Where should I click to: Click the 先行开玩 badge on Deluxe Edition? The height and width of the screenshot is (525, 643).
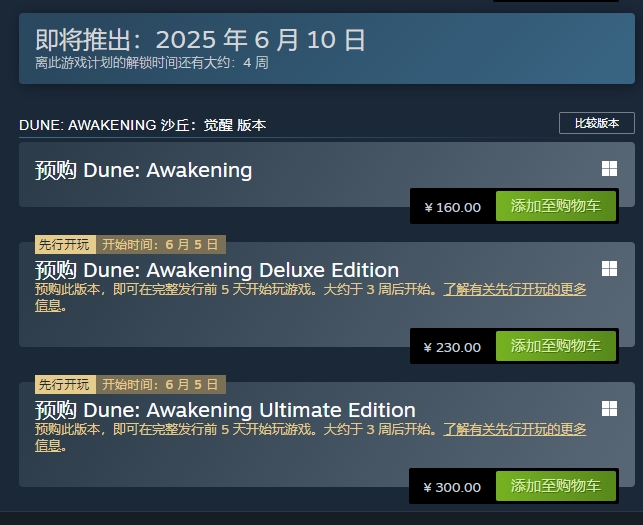click(x=65, y=244)
